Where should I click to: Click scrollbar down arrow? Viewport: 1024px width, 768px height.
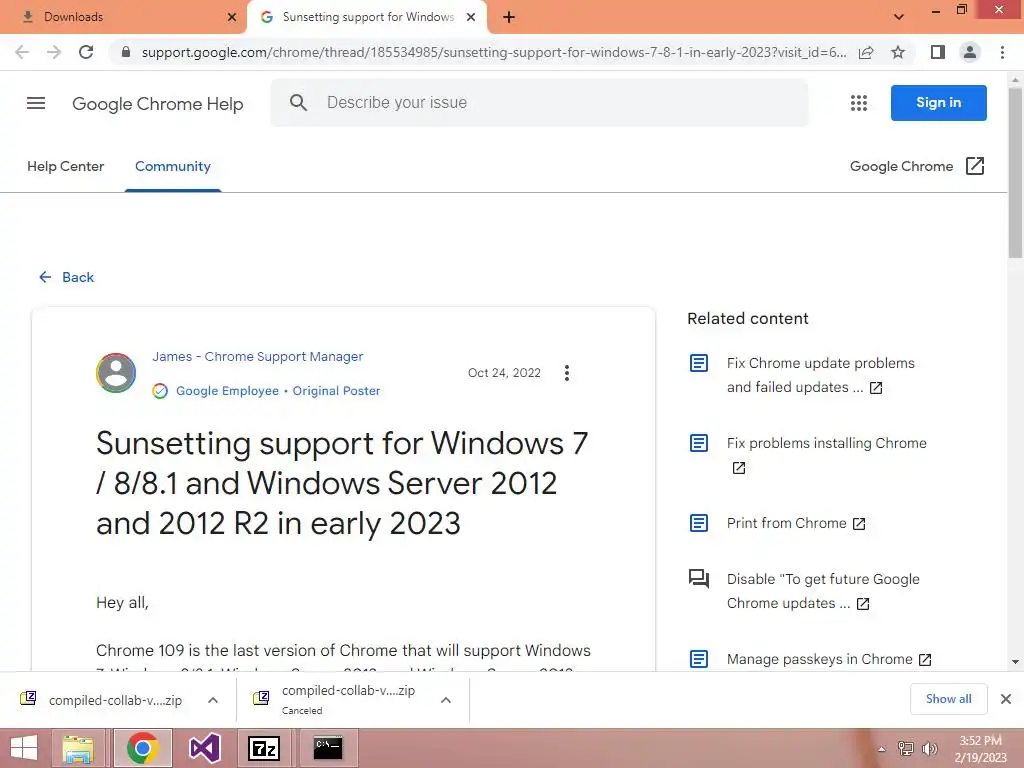(x=1015, y=662)
